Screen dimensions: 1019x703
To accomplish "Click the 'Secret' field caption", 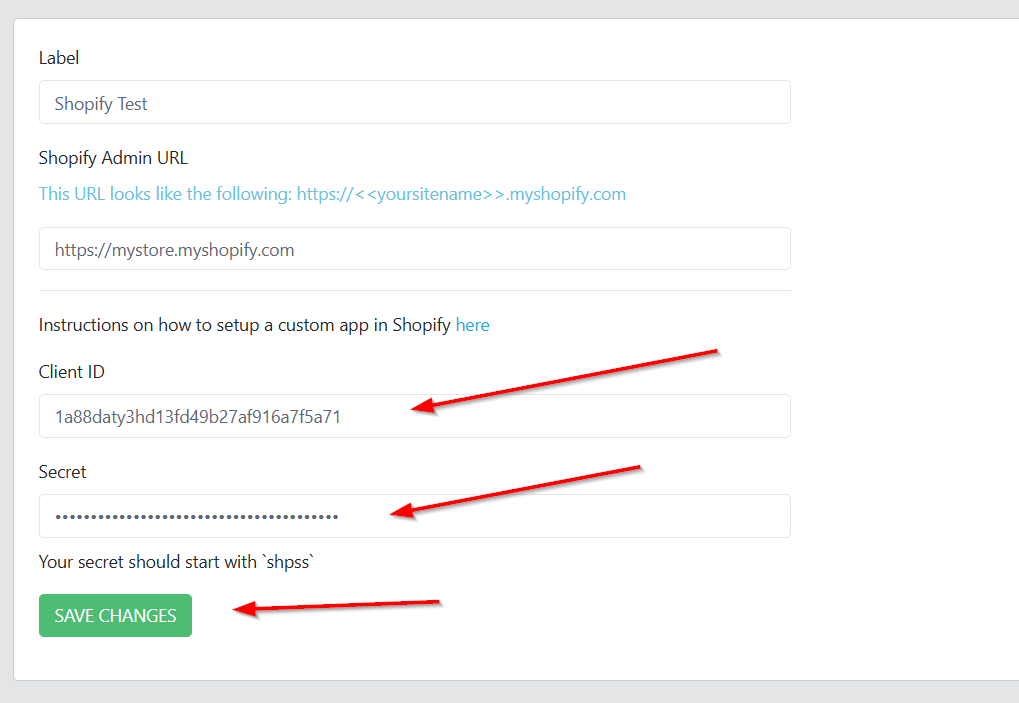I will 62,472.
